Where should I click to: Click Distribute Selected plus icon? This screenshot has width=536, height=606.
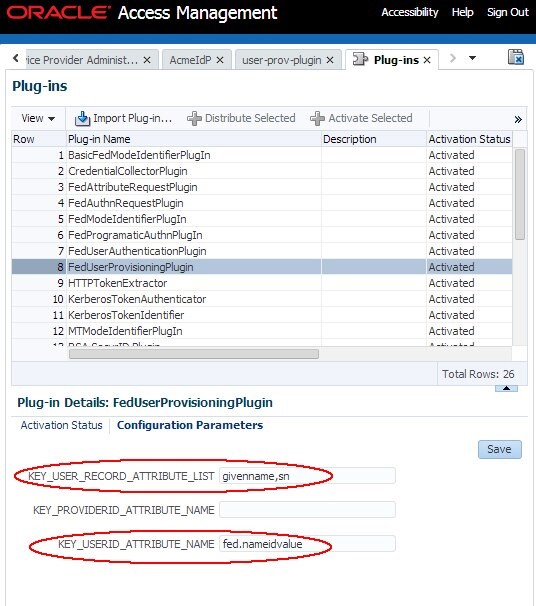pos(194,118)
